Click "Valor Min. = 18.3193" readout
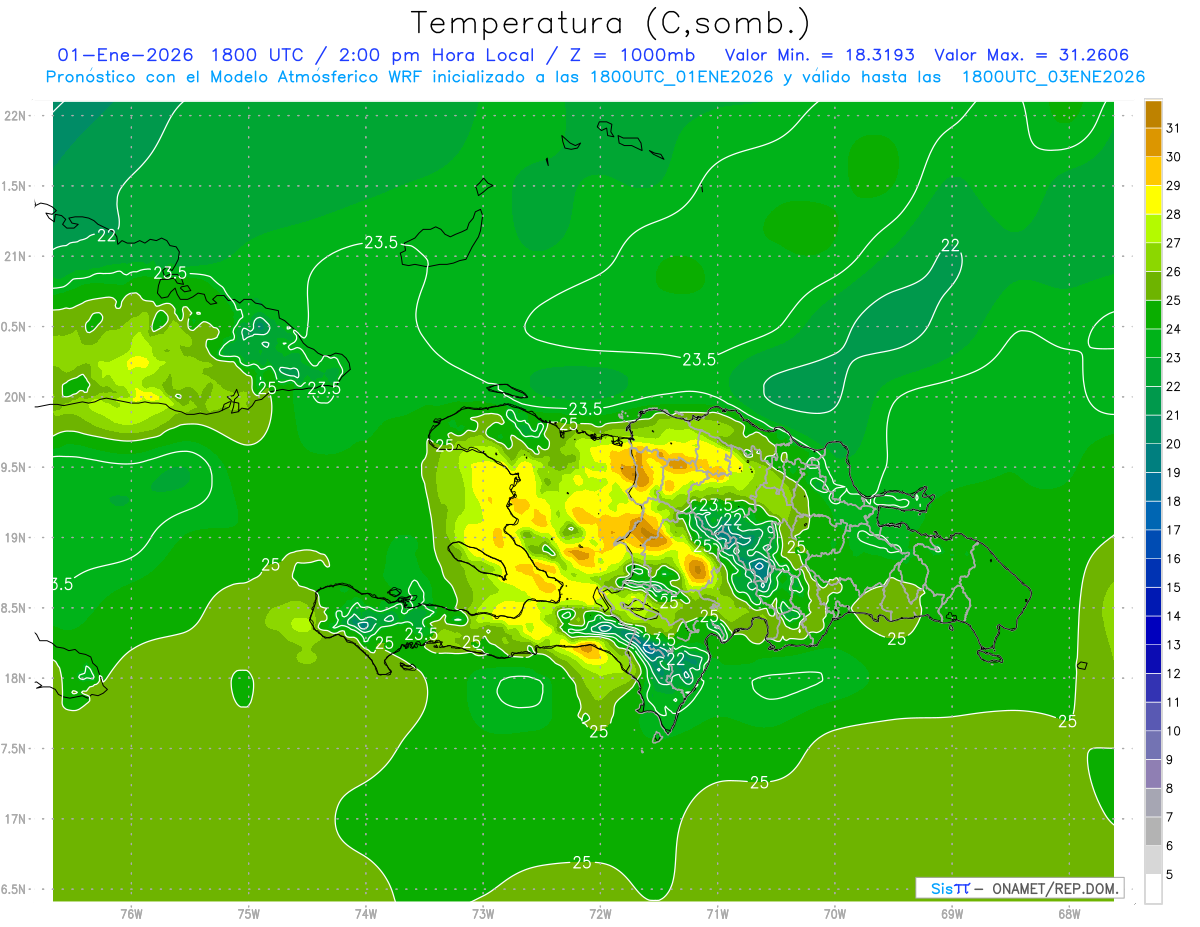The width and height of the screenshot is (1200, 927). (819, 55)
